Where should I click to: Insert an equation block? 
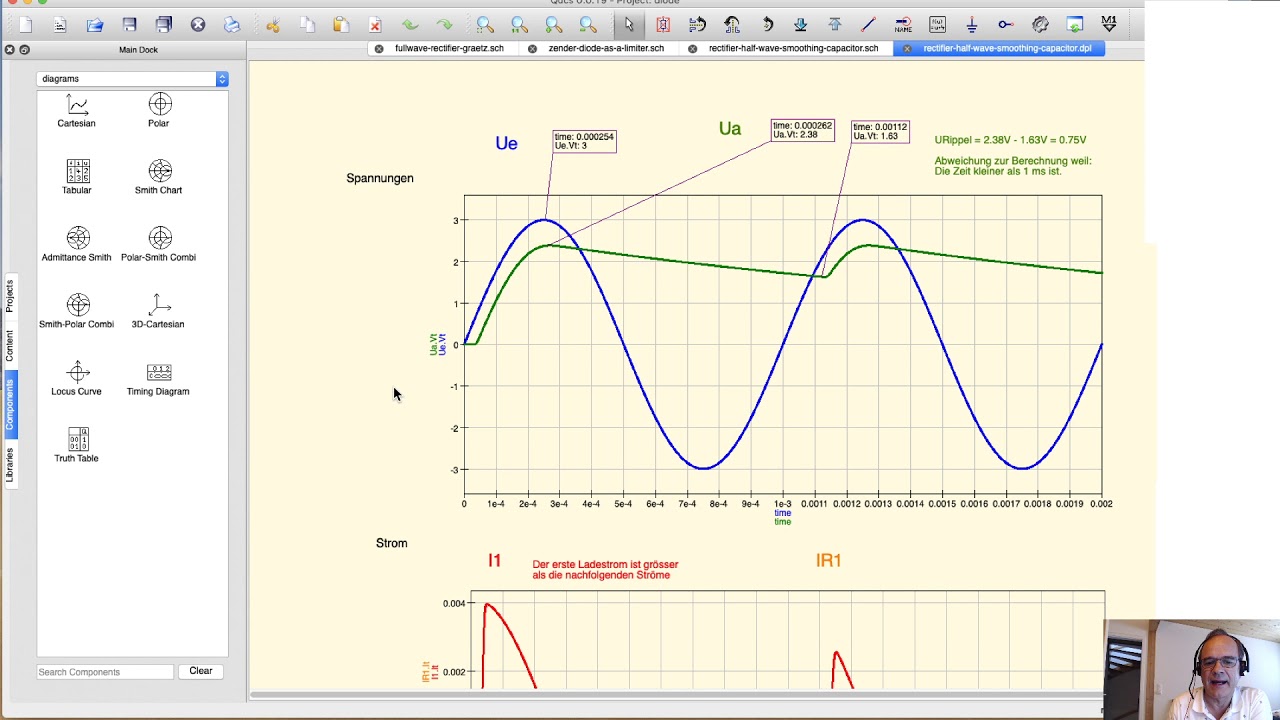pyautogui.click(x=937, y=25)
